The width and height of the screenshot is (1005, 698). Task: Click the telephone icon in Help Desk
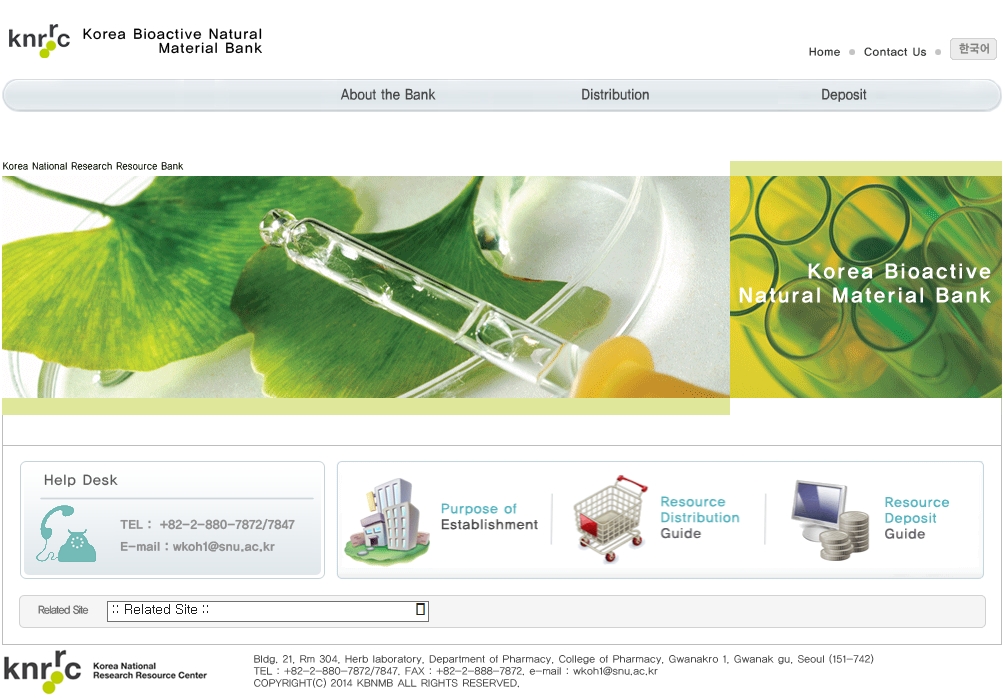(66, 534)
